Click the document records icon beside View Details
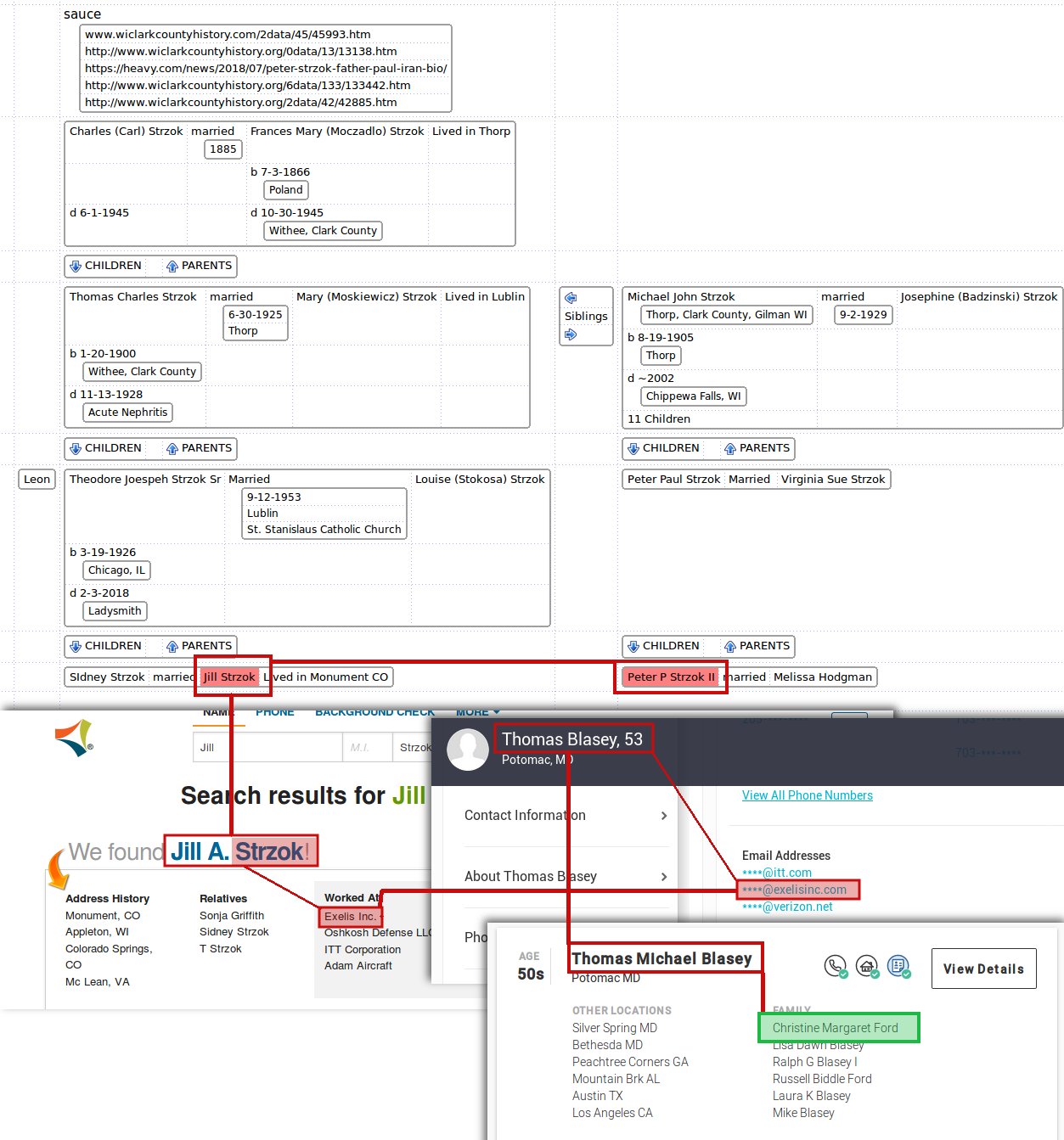The height and width of the screenshot is (1140, 1064). [898, 966]
